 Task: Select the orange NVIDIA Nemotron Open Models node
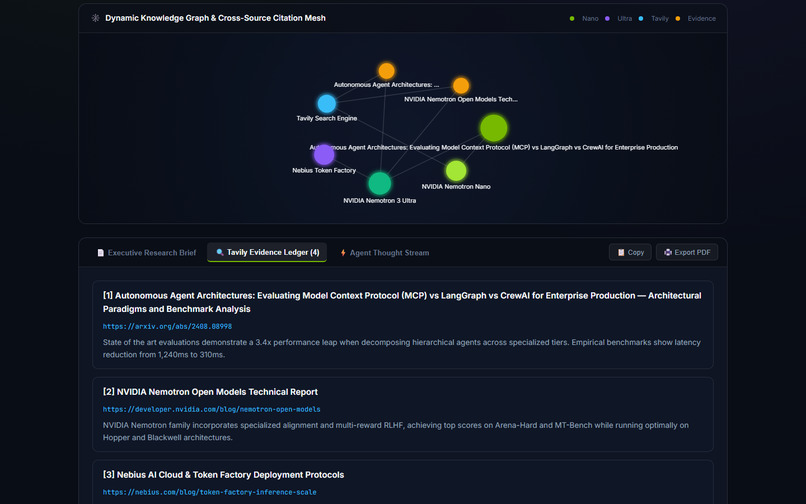(461, 85)
